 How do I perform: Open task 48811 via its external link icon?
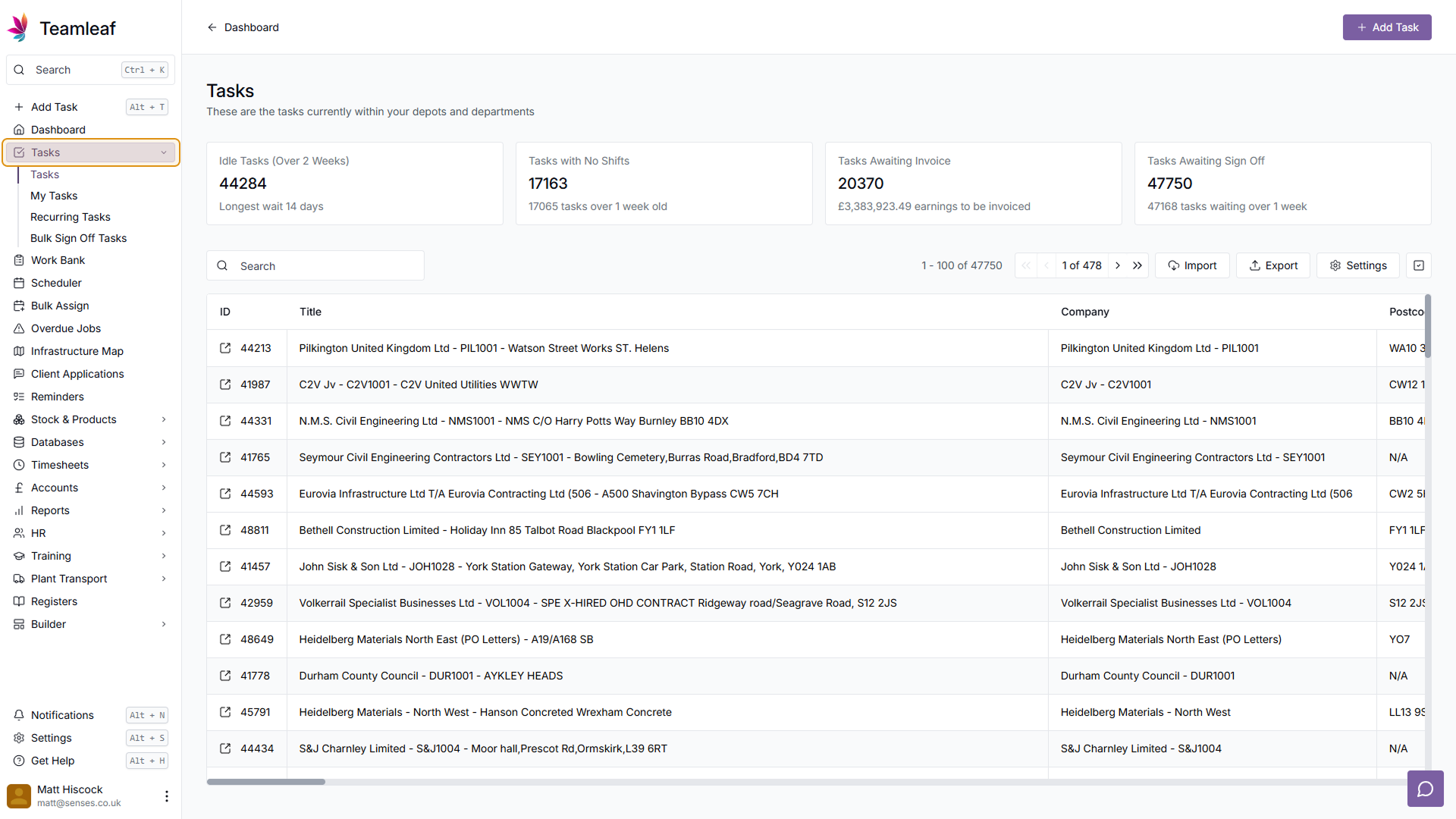pyautogui.click(x=225, y=530)
